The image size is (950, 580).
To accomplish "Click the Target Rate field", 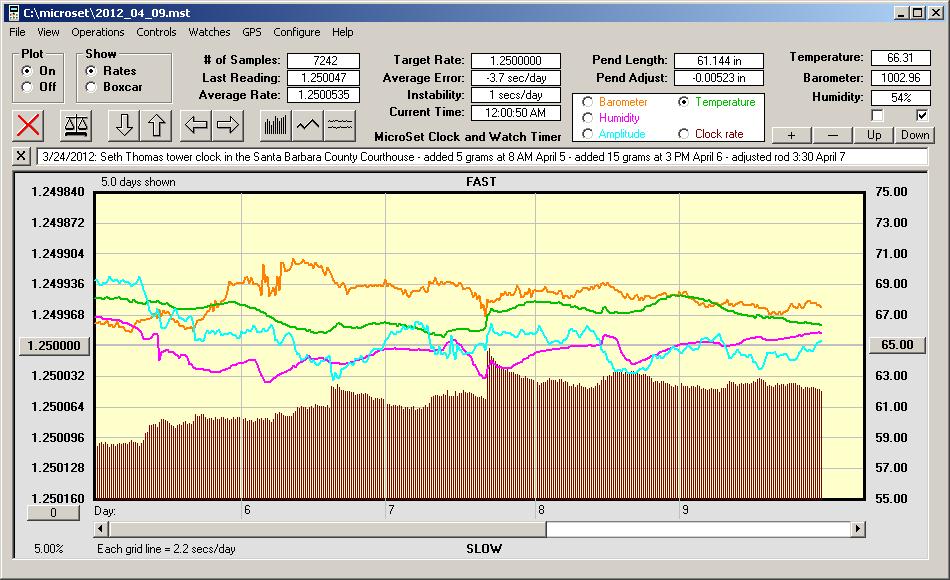I will pos(516,61).
